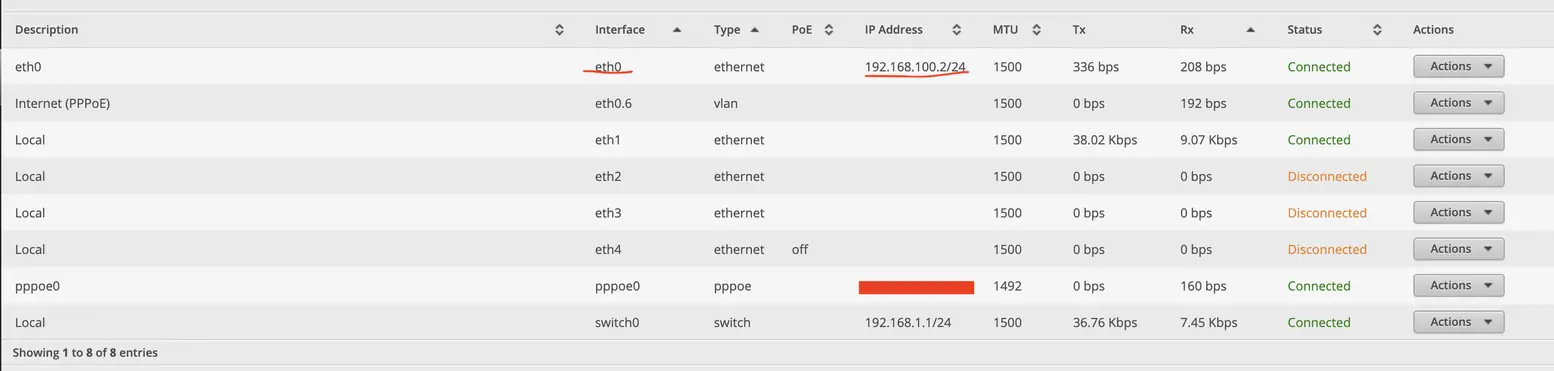
Task: Sort by IP Address column arrows
Action: (957, 30)
